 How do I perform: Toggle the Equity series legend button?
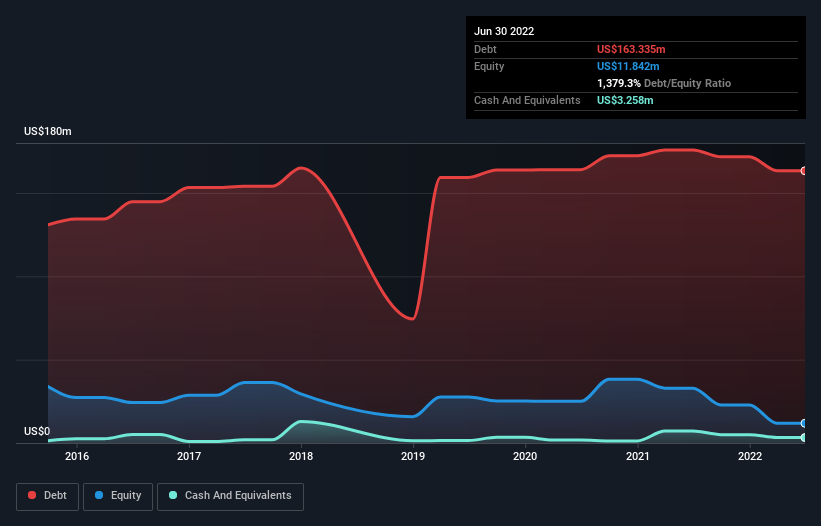tap(118, 496)
